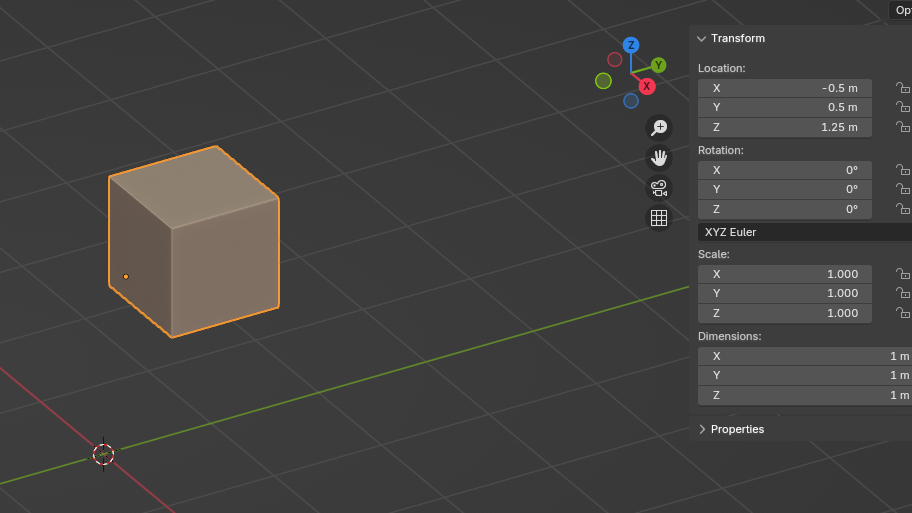Click the Scale X value field

784,274
